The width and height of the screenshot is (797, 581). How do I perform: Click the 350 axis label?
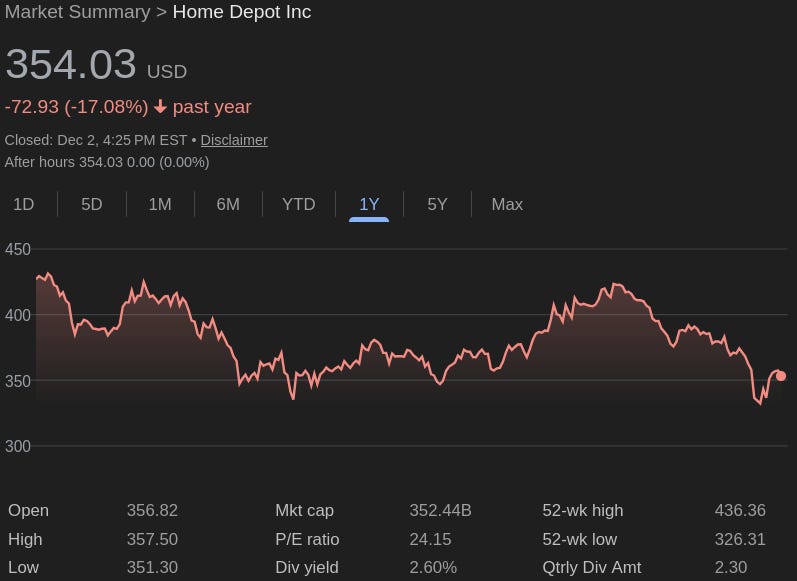(18, 381)
